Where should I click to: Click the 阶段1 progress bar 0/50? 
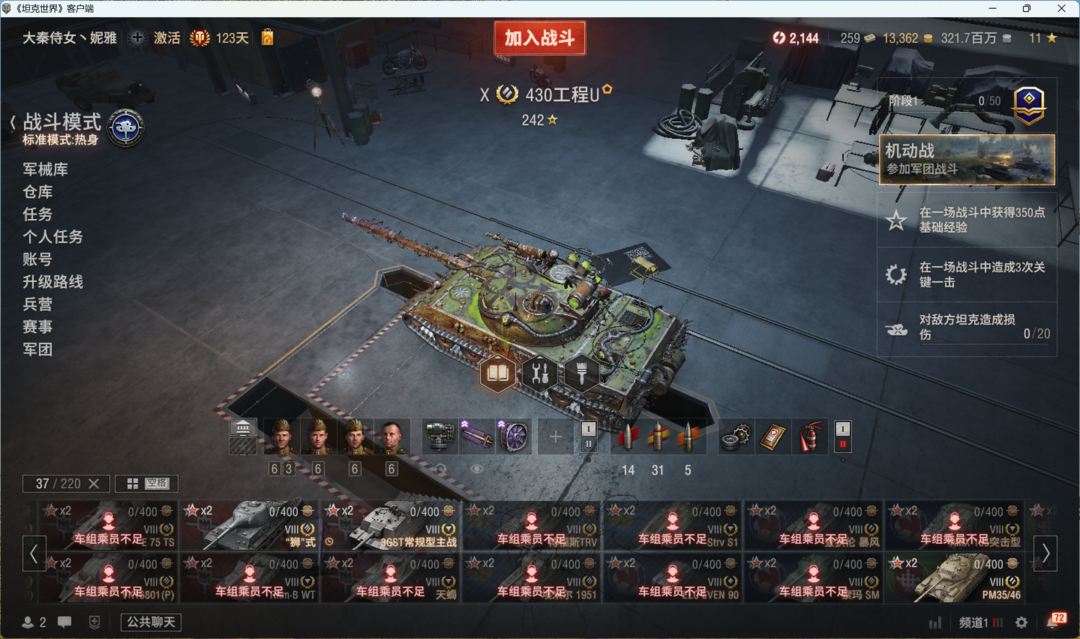944,101
